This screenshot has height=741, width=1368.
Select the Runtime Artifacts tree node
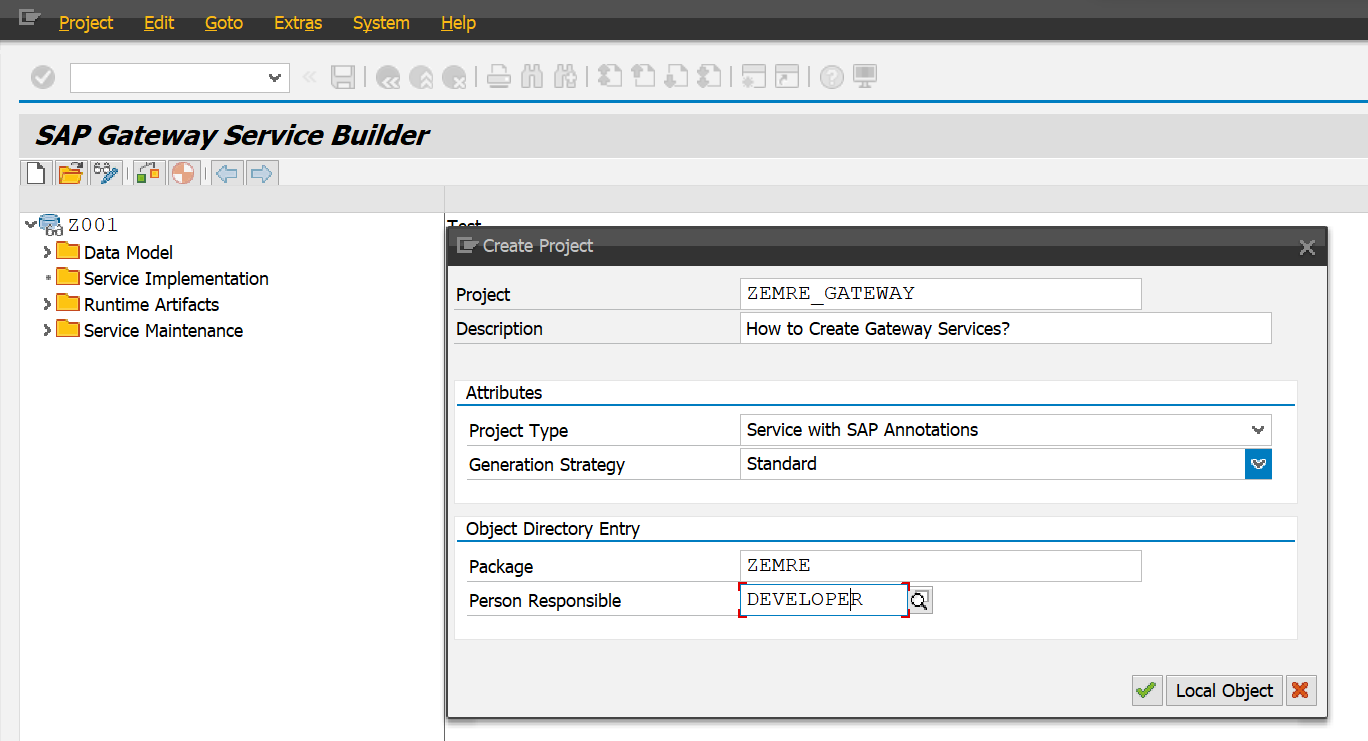pyautogui.click(x=151, y=304)
